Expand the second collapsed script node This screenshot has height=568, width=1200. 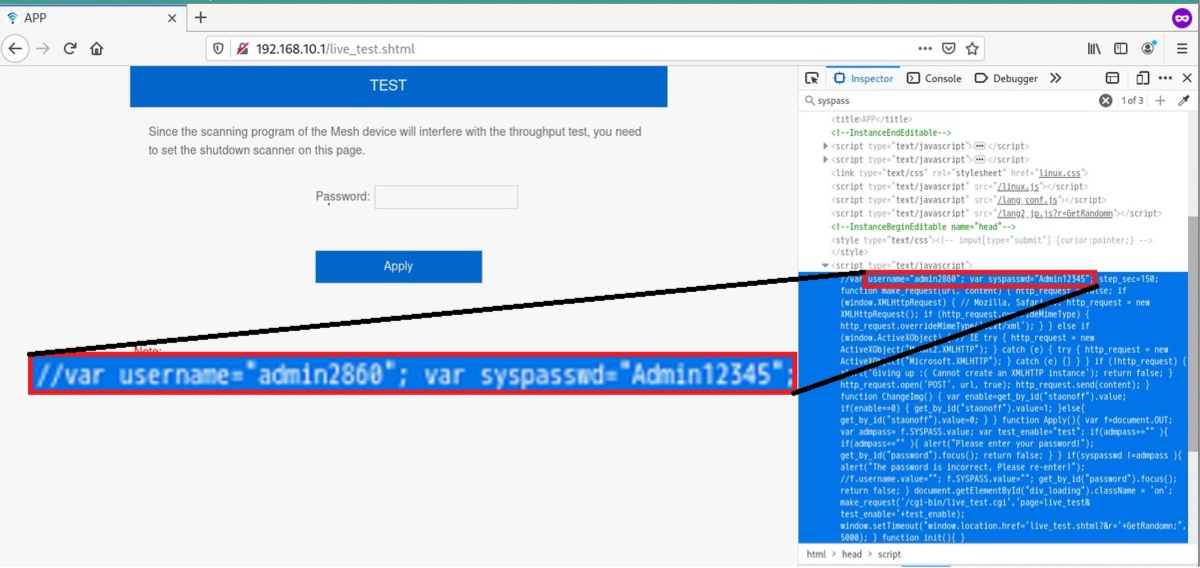825,160
